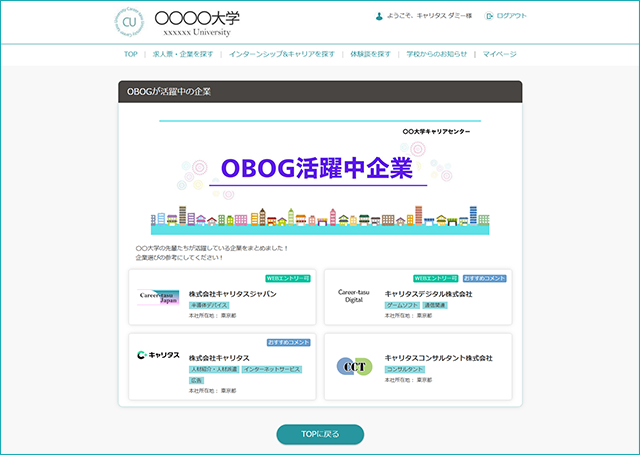640x455 pixels.
Task: Go to the TOP menu item
Action: (x=131, y=54)
